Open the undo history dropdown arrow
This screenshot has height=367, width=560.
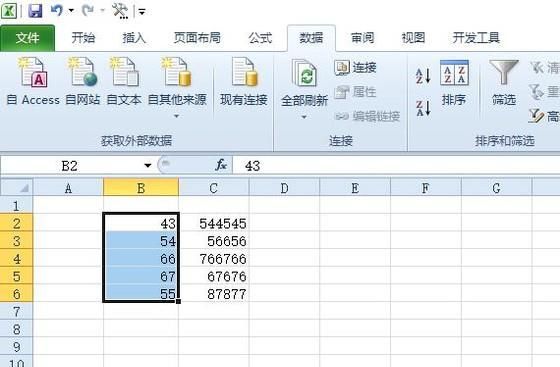click(x=71, y=11)
